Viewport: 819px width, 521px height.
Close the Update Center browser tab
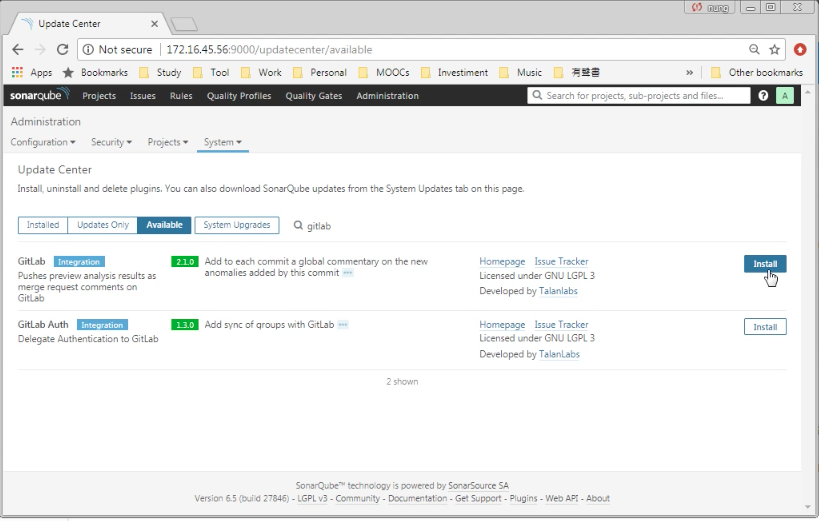click(154, 24)
